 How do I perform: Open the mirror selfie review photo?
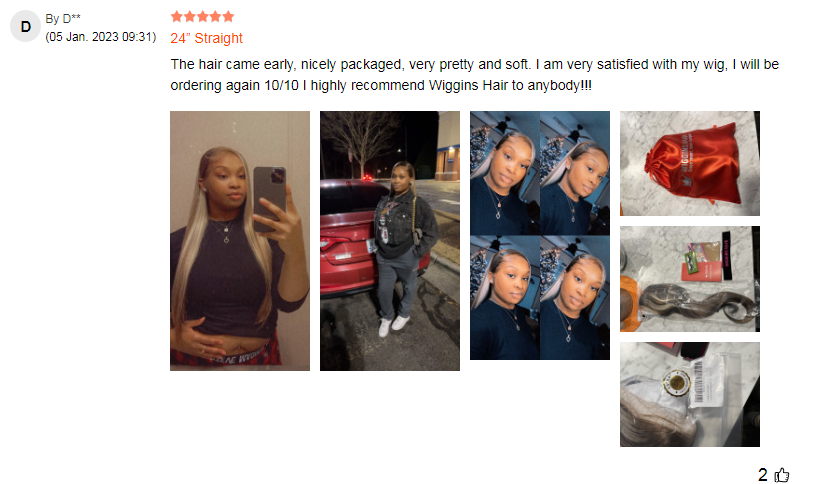[240, 241]
